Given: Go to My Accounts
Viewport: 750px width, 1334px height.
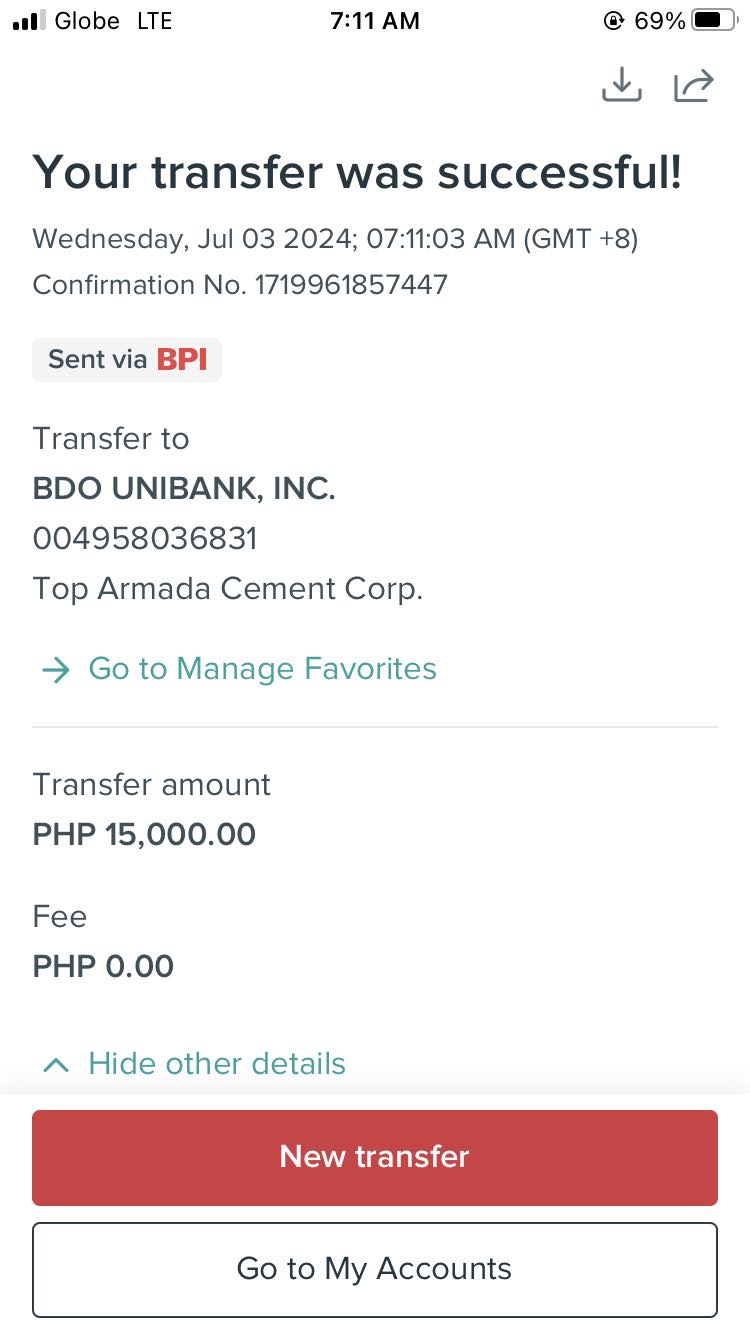Looking at the screenshot, I should (375, 1269).
